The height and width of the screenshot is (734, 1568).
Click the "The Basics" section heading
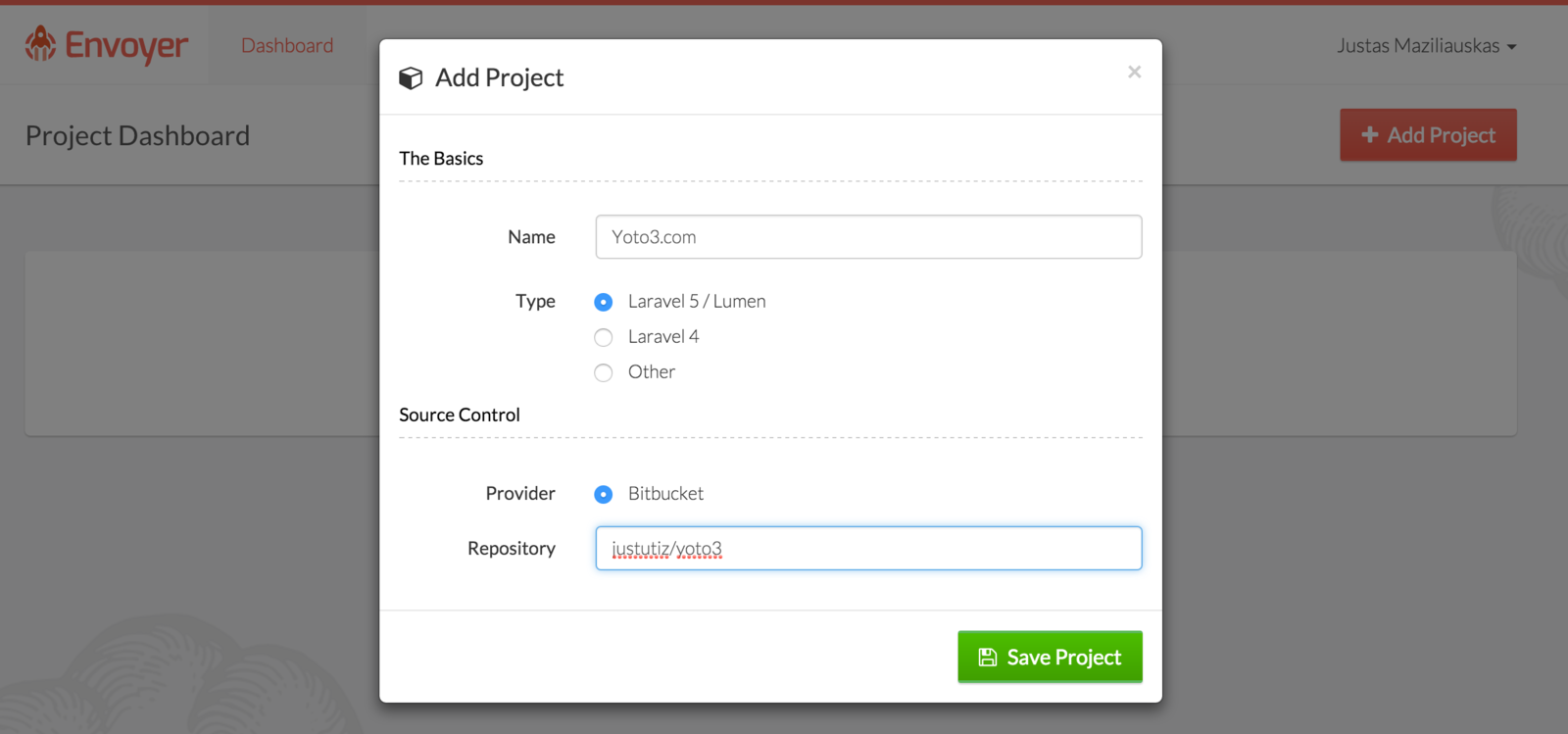pos(441,158)
